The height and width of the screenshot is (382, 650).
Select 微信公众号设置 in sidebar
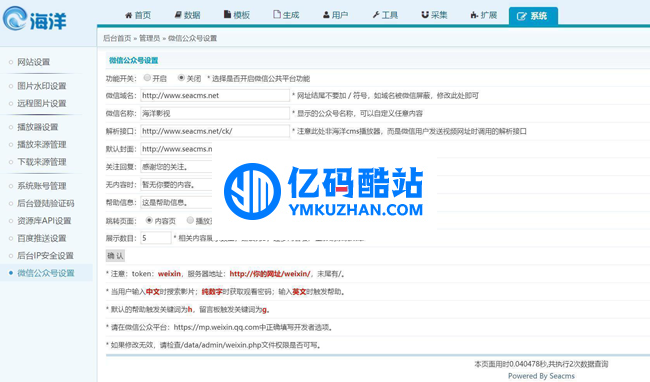pyautogui.click(x=46, y=273)
